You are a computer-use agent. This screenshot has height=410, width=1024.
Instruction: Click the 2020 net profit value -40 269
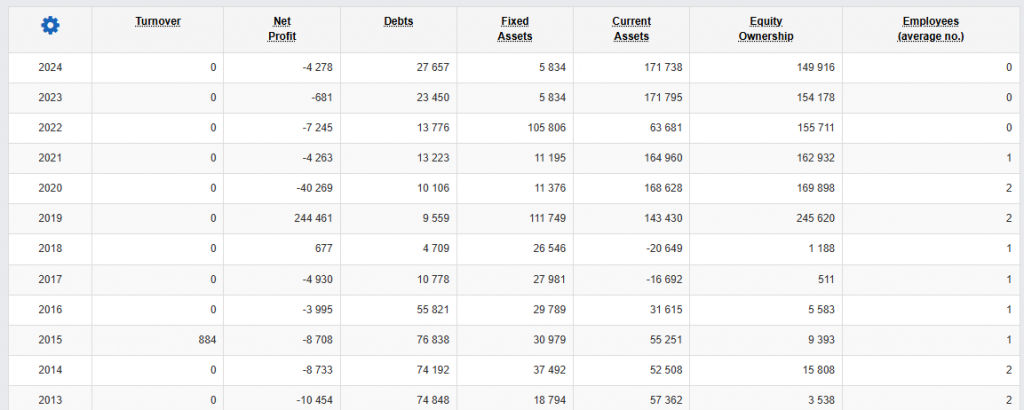pos(314,189)
